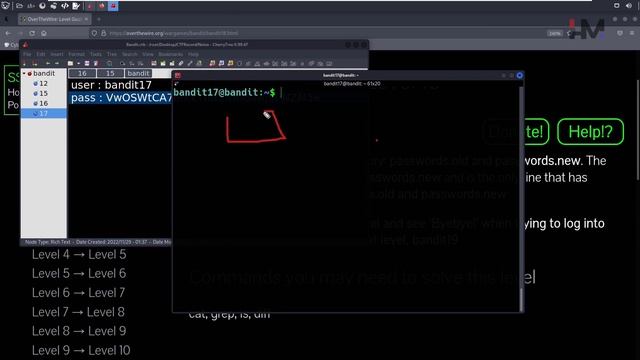Click the 'pass : VwOSWtCA7' line
The height and width of the screenshot is (360, 640).
coord(121,98)
